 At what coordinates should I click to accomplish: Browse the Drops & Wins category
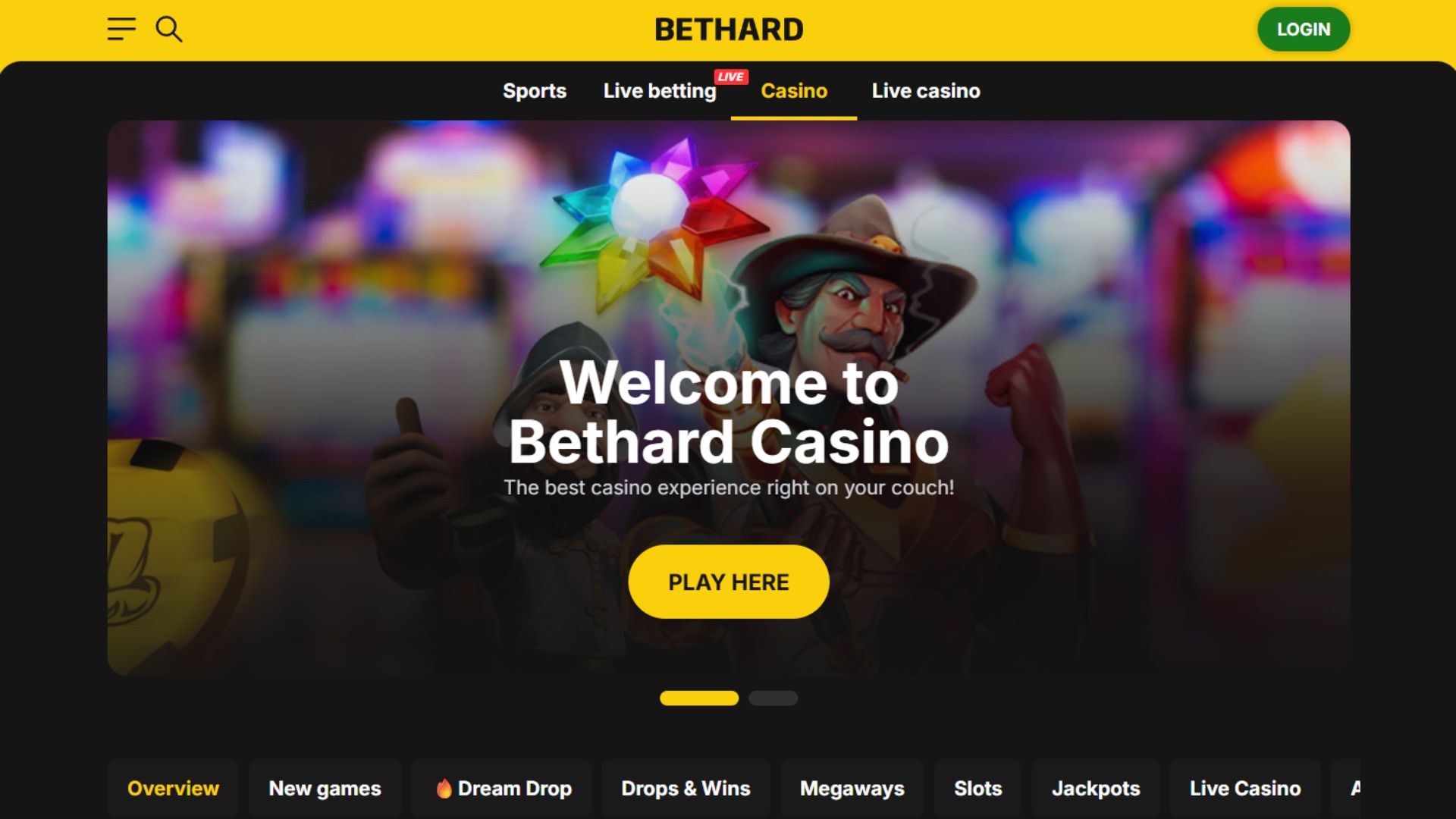686,789
